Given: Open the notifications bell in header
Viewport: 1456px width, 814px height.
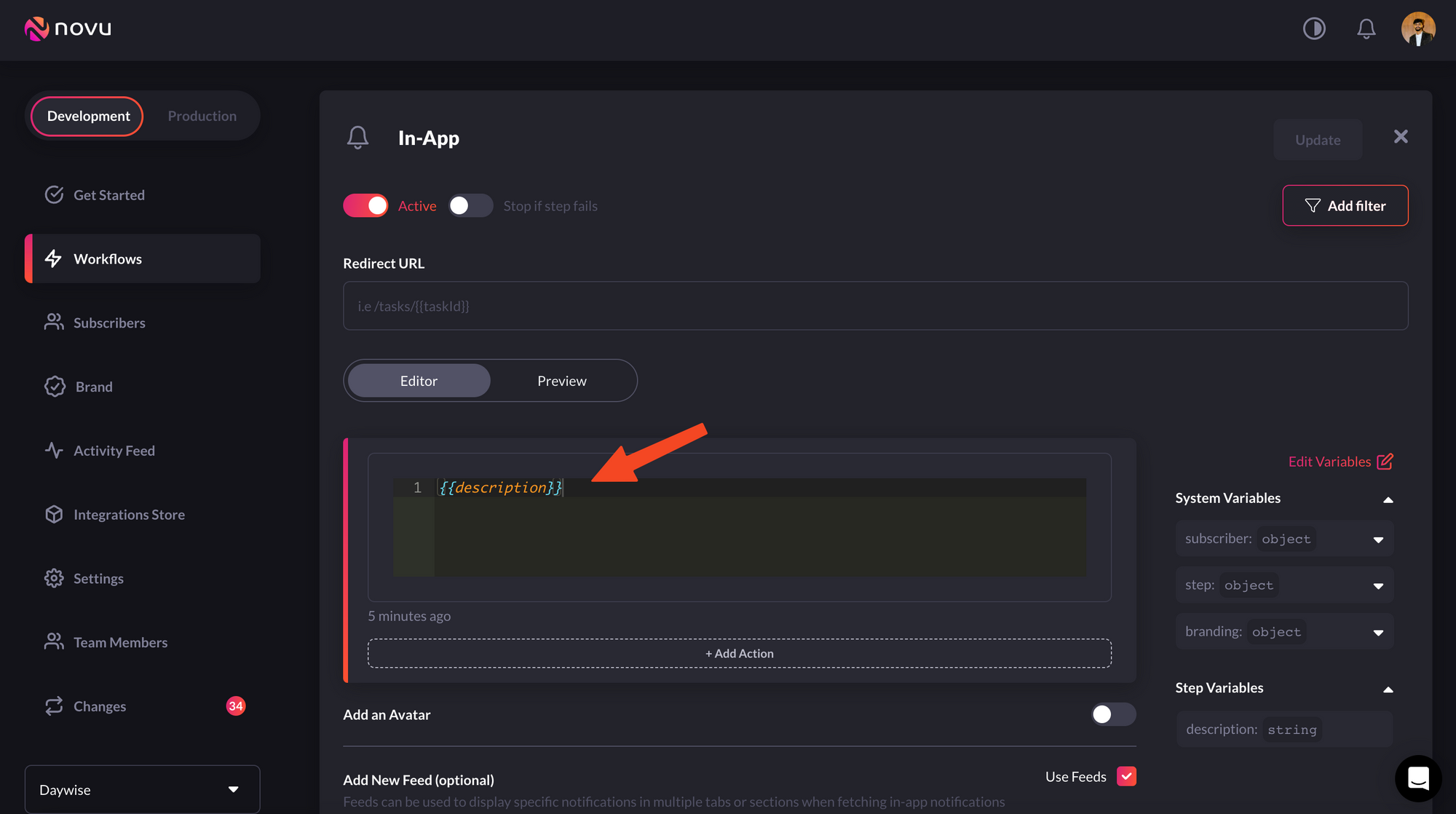Looking at the screenshot, I should (x=1366, y=28).
